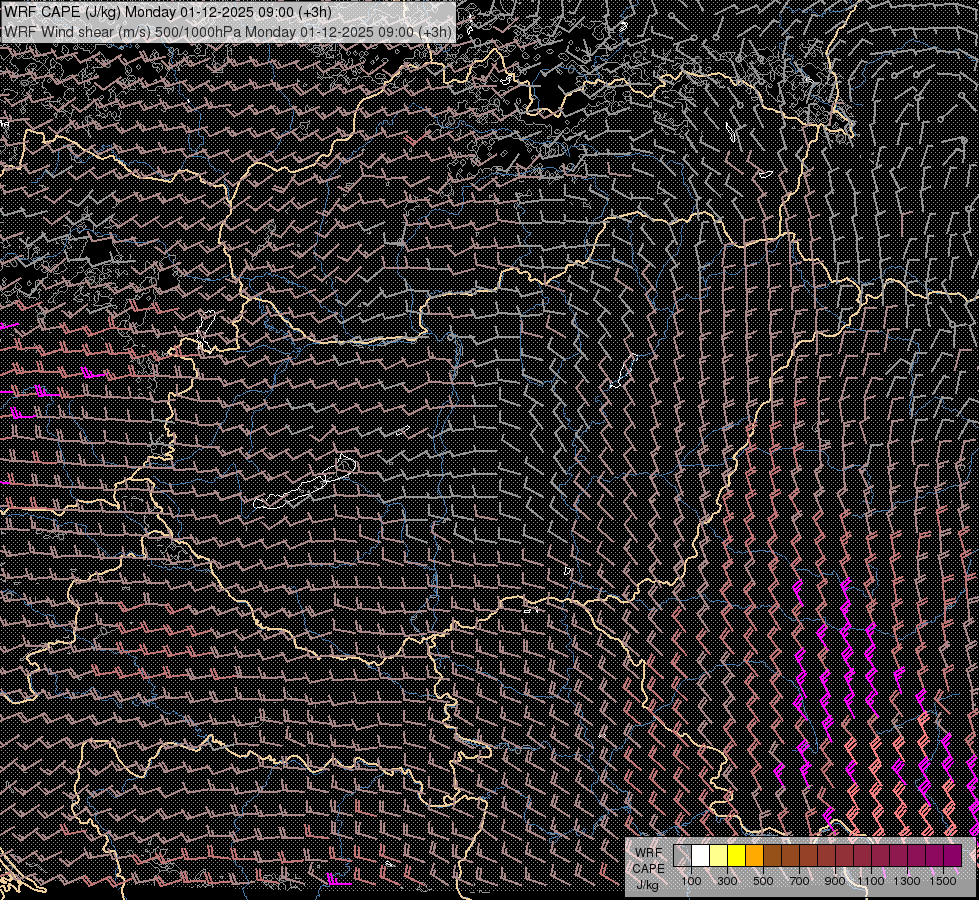Click the WRF CAPE title line at top
The width and height of the screenshot is (979, 900).
[167, 12]
